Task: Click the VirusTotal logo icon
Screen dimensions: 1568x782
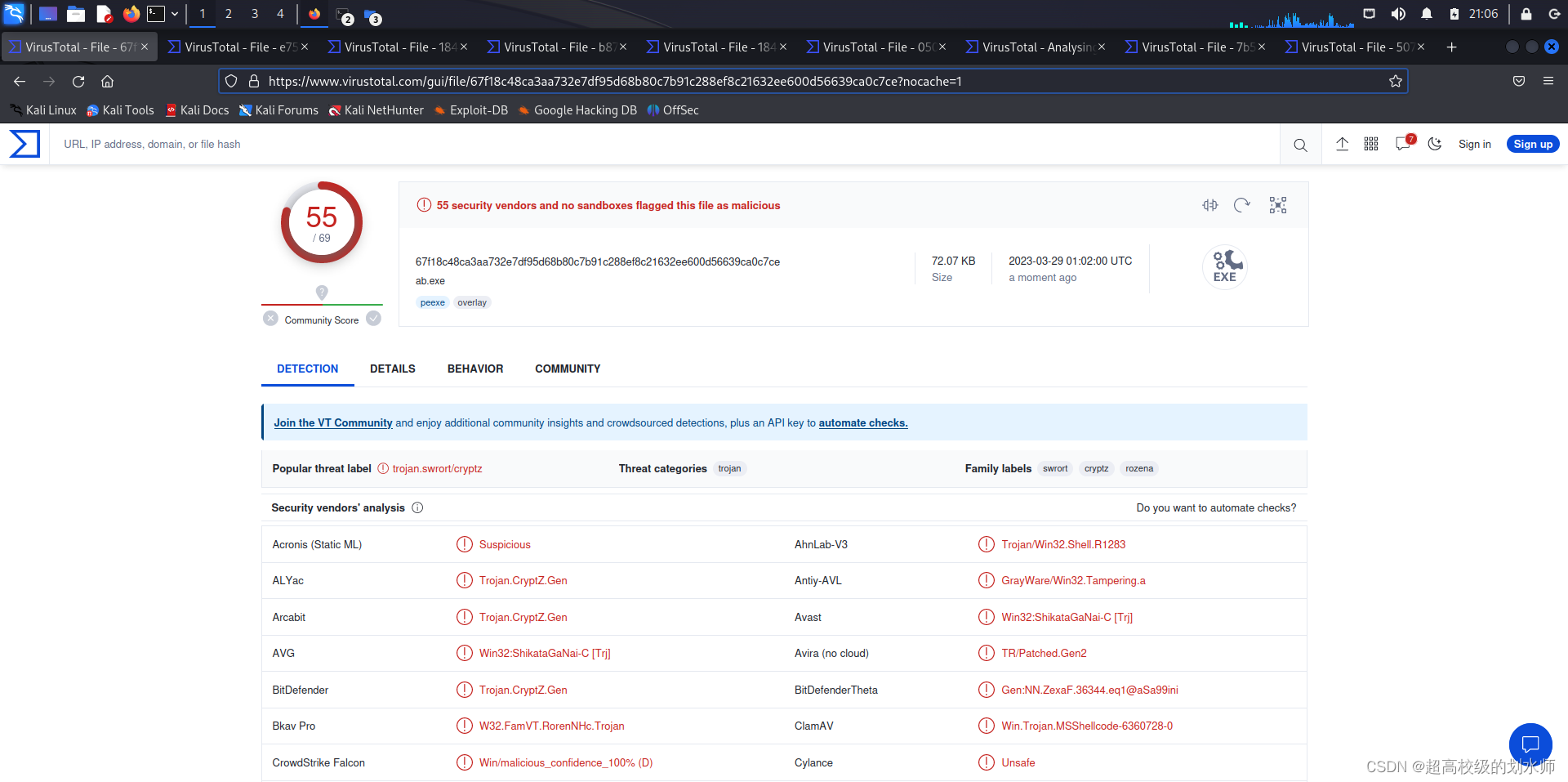Action: (24, 144)
